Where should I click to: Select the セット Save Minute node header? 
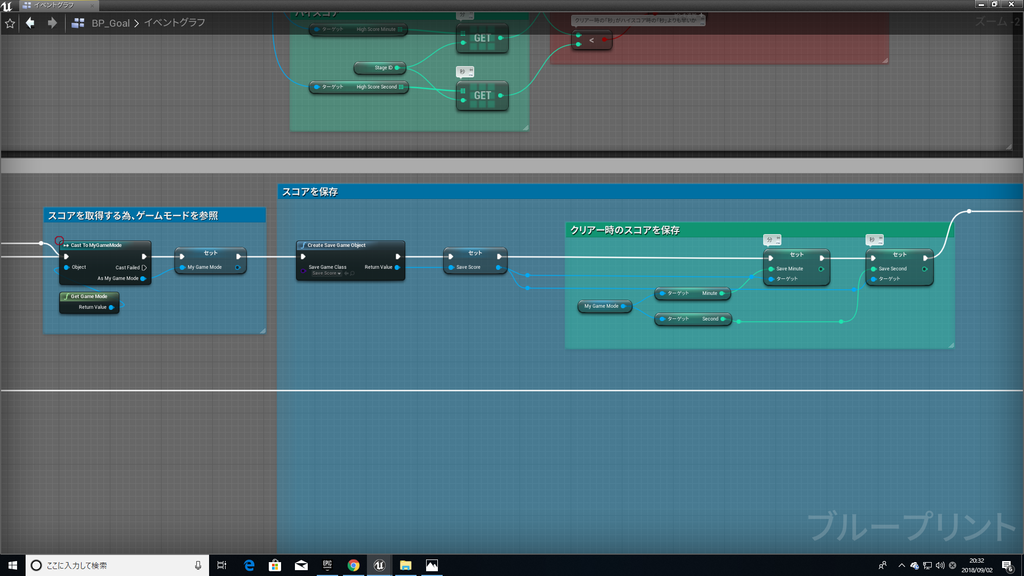point(797,254)
